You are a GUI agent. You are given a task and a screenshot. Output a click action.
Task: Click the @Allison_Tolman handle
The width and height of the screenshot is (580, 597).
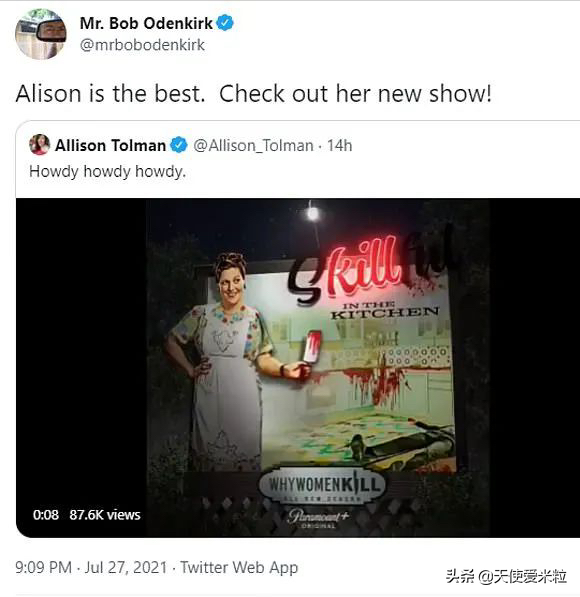[253, 145]
